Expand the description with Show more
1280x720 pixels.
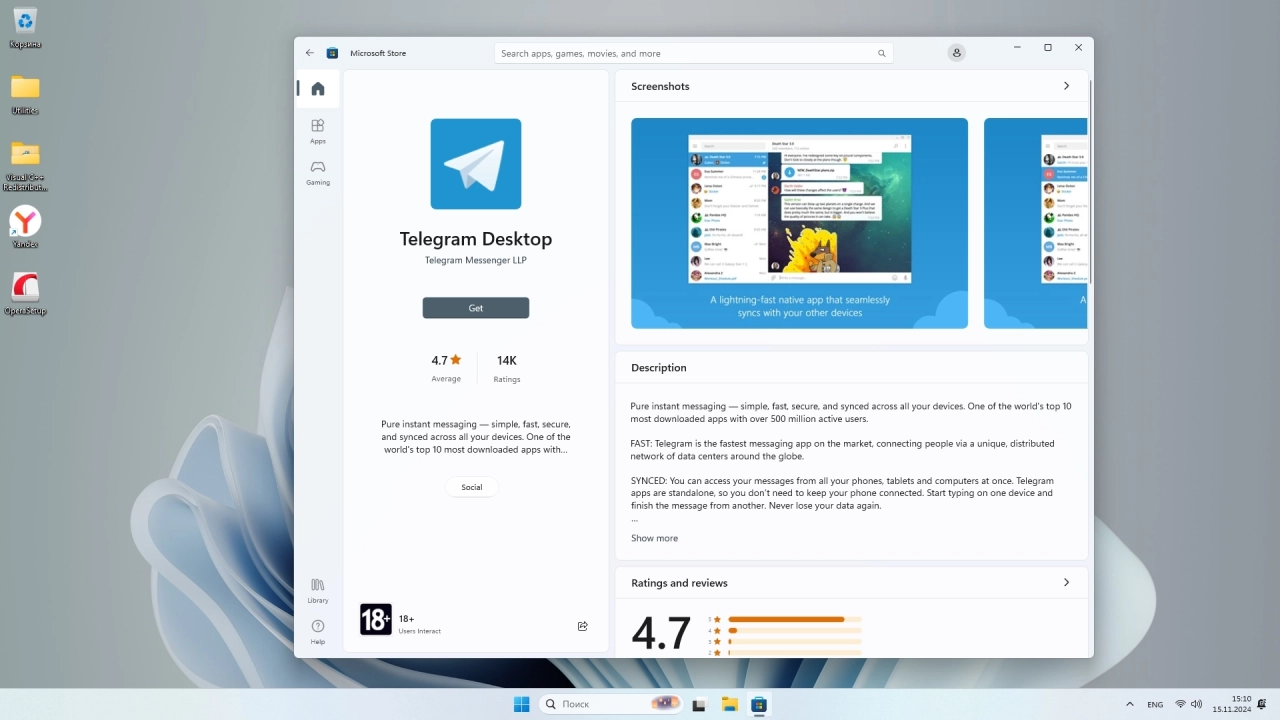click(654, 538)
